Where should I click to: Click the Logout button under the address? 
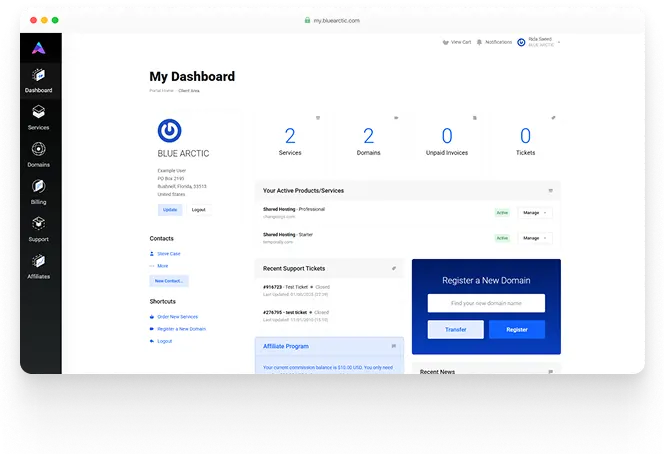[x=199, y=210]
